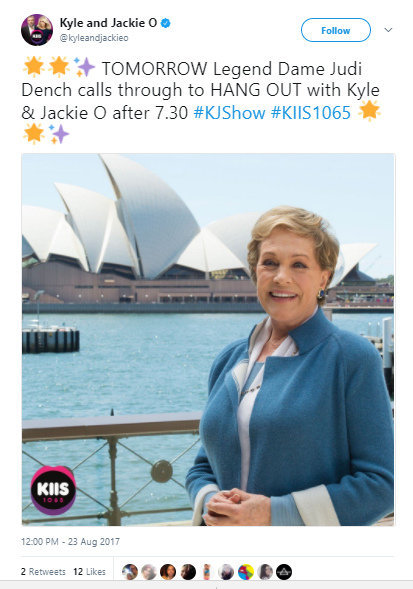This screenshot has height=589, width=413.
Task: Open the first liker avatar in the row
Action: click(130, 572)
